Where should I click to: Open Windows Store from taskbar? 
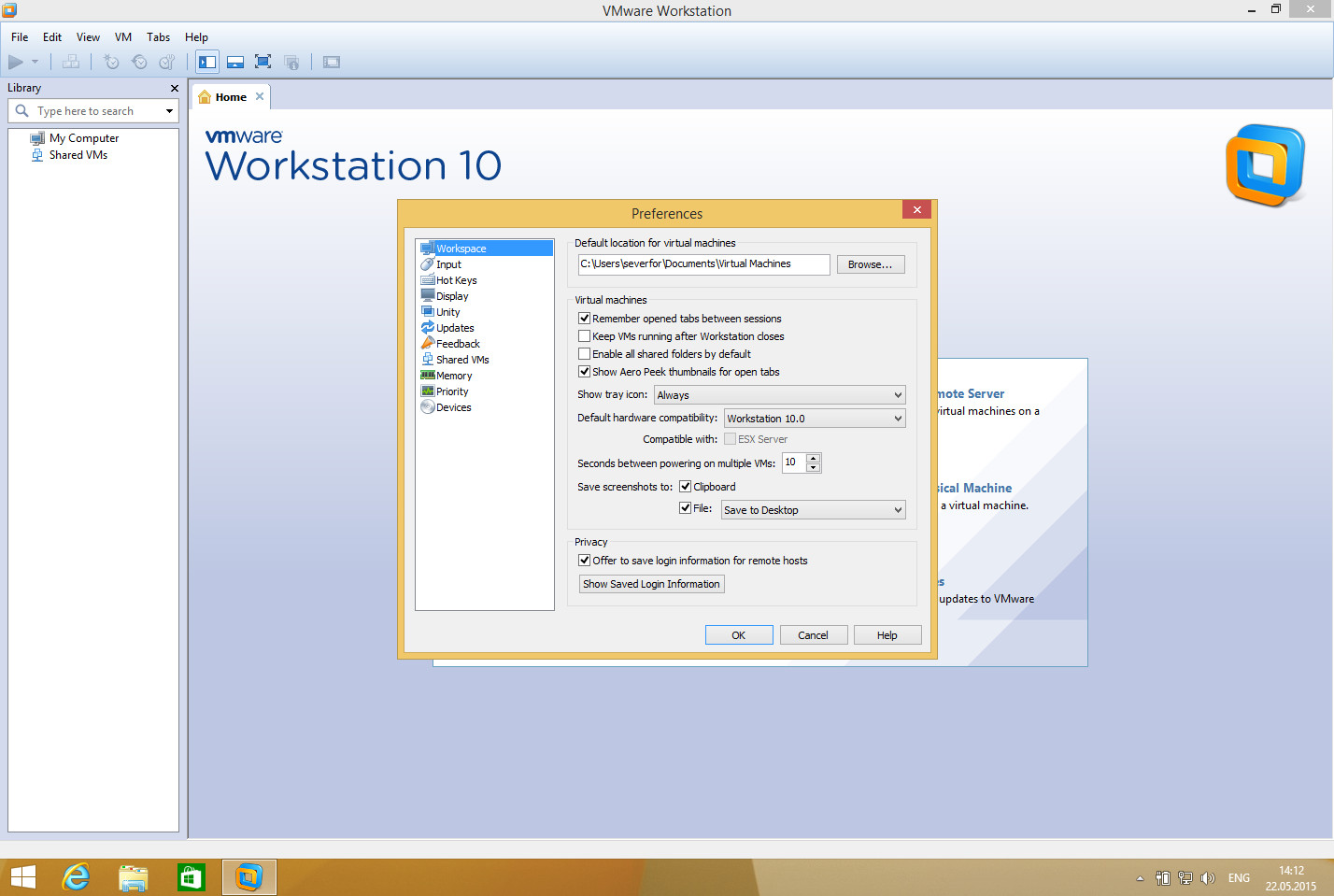192,877
